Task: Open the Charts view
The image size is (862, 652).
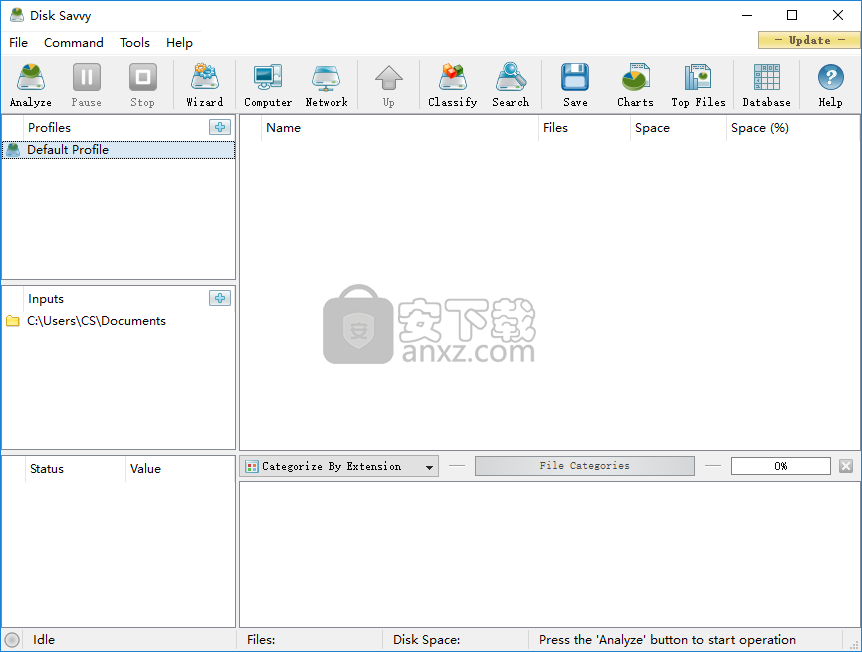Action: [x=635, y=85]
